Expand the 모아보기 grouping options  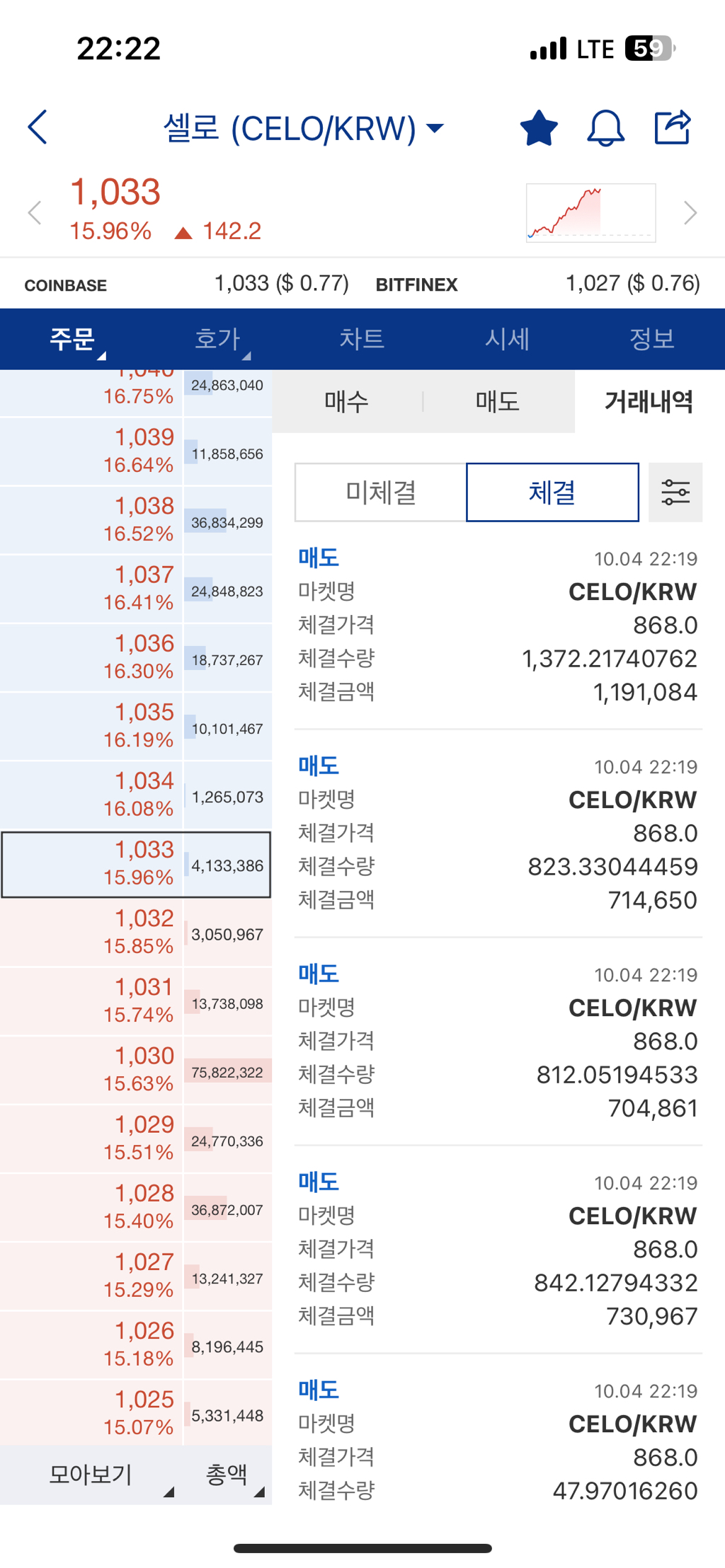[91, 1475]
